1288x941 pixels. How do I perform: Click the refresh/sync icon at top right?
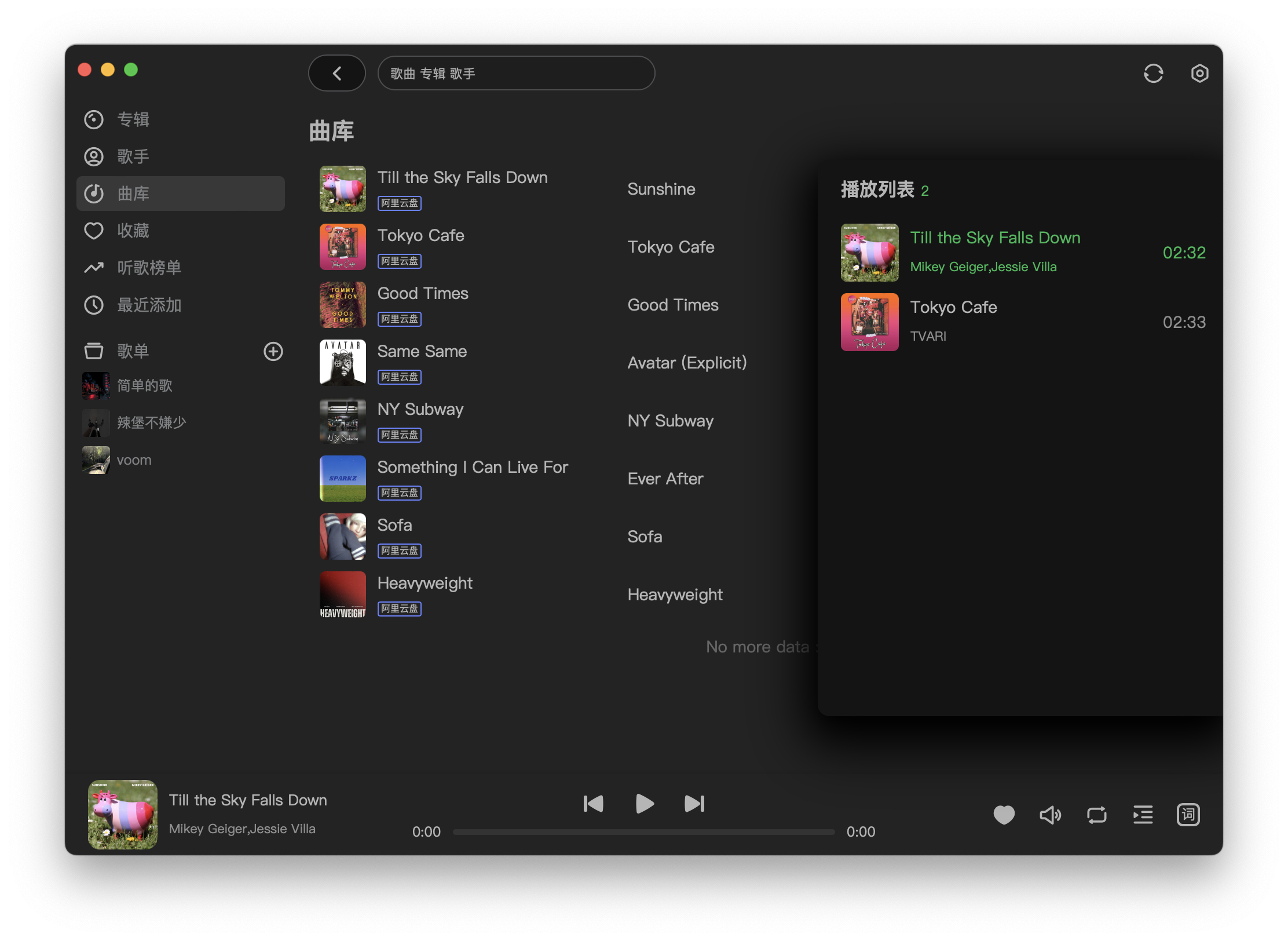[1153, 74]
